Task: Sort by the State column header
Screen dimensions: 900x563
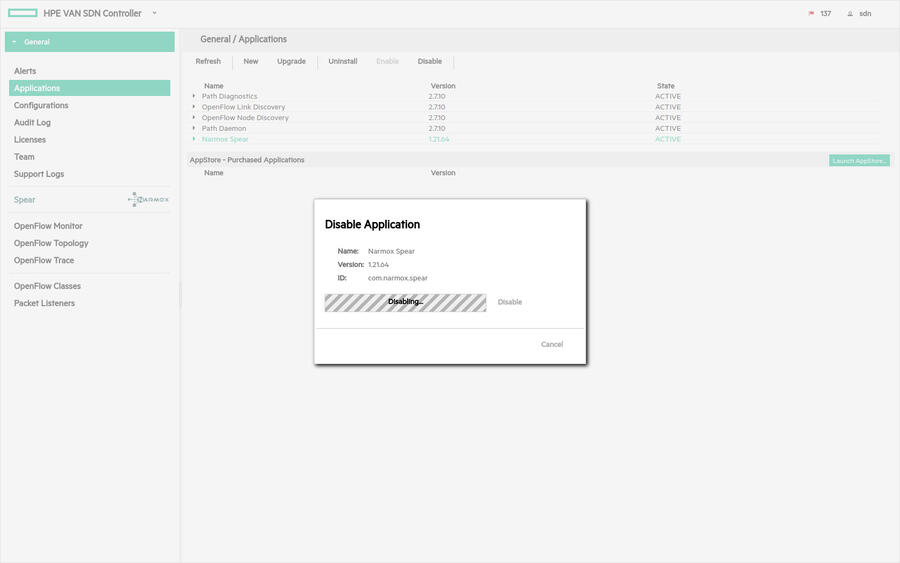Action: point(665,86)
